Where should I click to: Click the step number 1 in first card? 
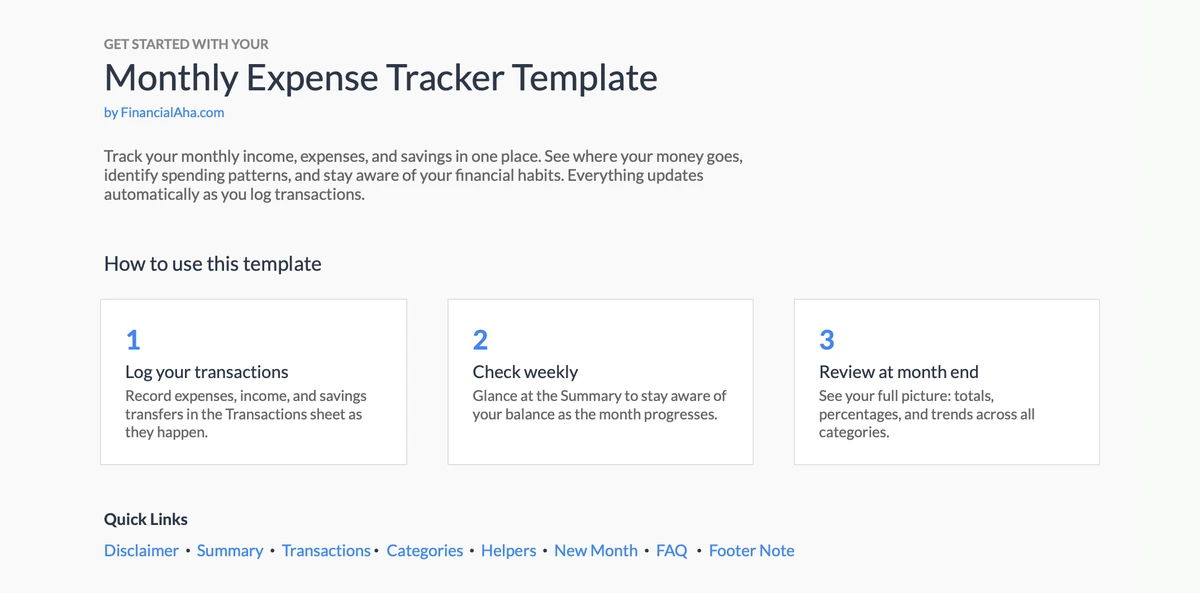point(133,340)
